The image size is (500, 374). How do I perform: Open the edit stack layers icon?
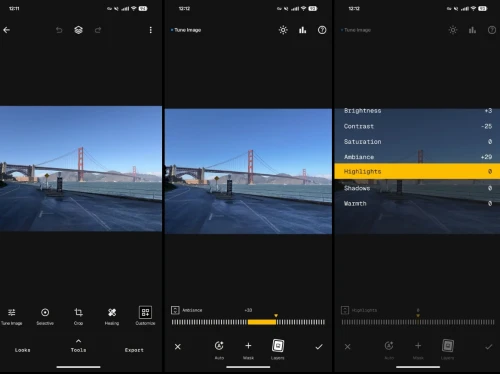pyautogui.click(x=78, y=30)
